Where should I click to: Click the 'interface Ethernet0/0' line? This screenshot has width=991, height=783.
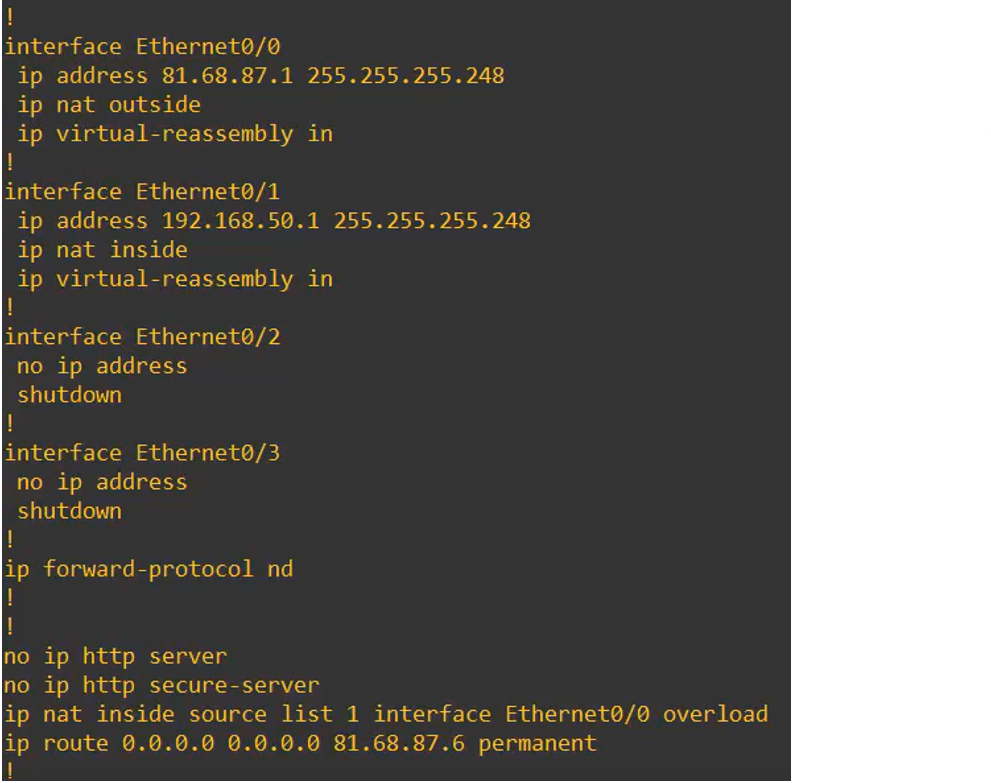pos(143,46)
